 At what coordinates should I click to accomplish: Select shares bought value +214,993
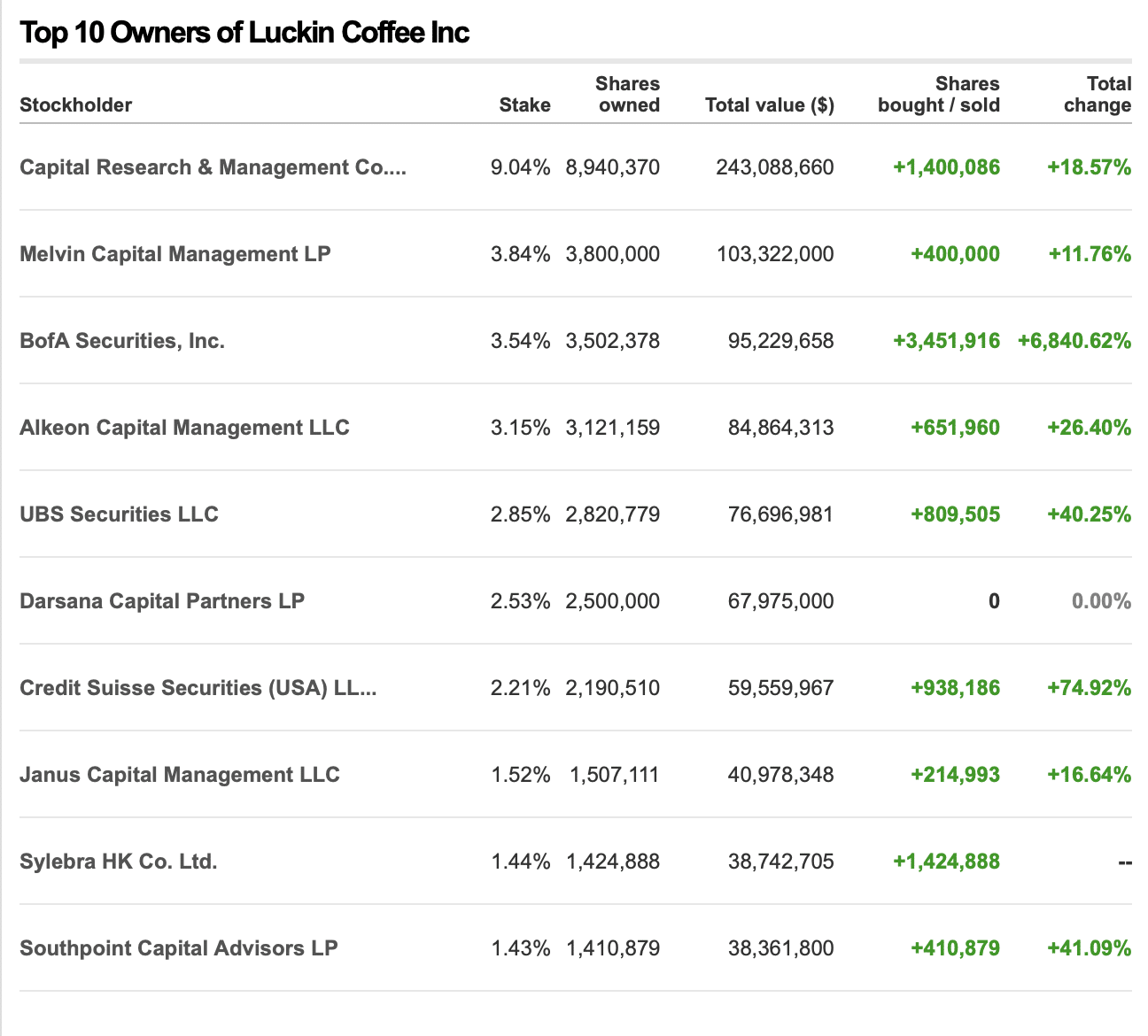click(x=955, y=775)
